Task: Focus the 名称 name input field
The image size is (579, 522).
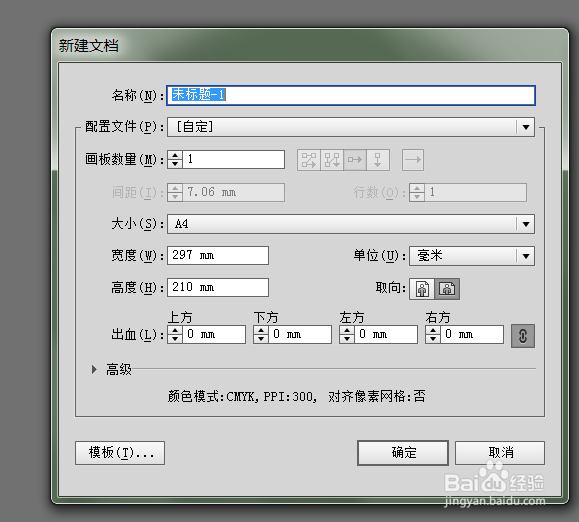Action: [x=351, y=96]
